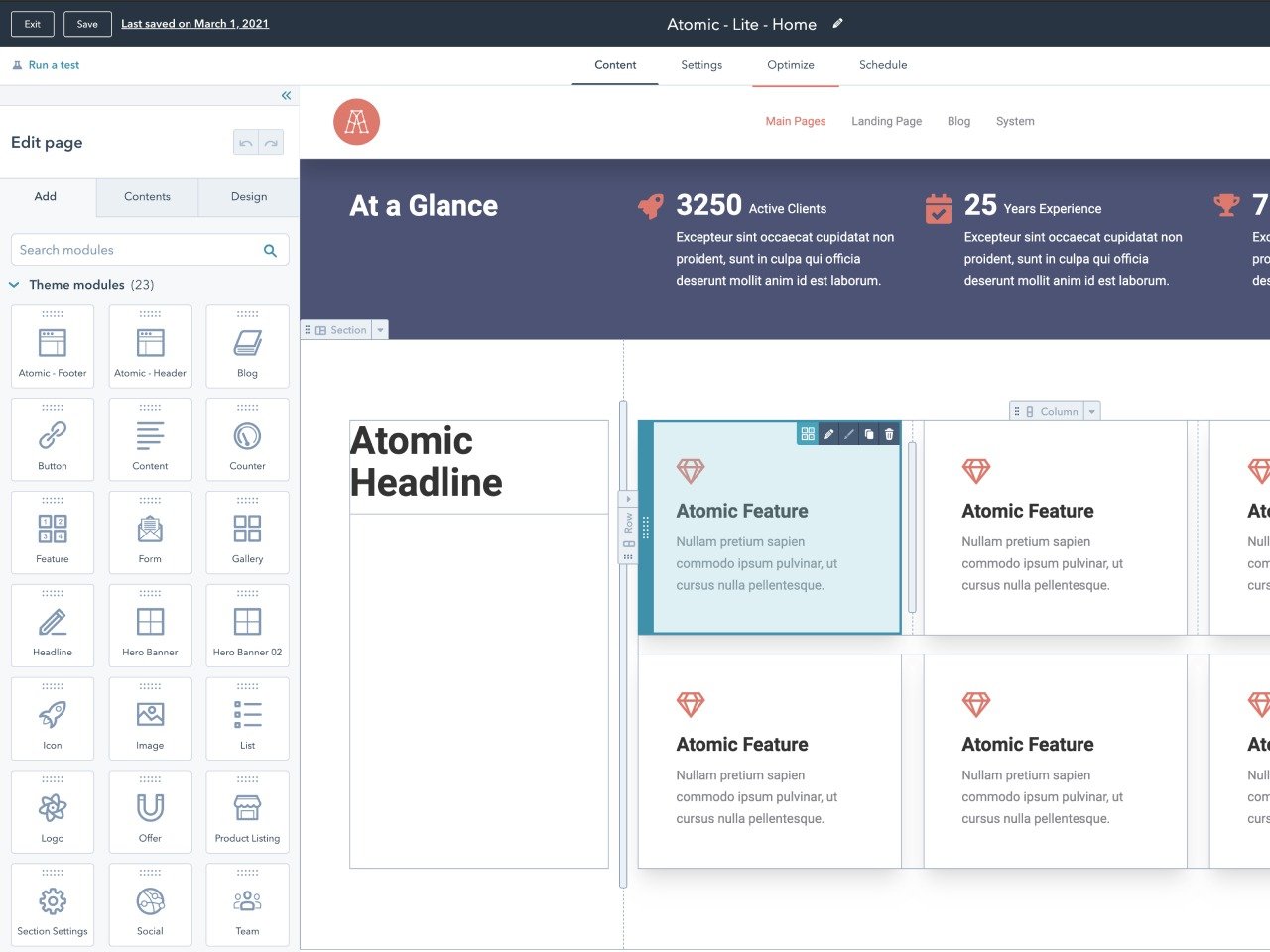Switch to the Content tab

615,65
